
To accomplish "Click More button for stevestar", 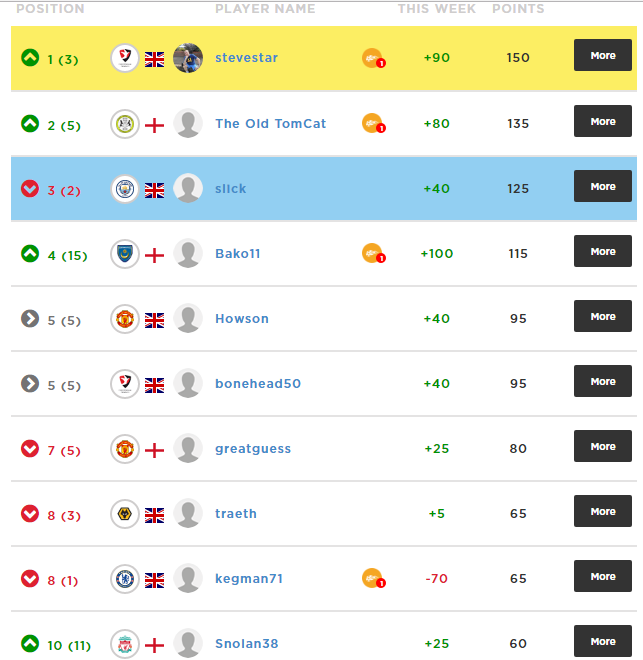I will (603, 55).
